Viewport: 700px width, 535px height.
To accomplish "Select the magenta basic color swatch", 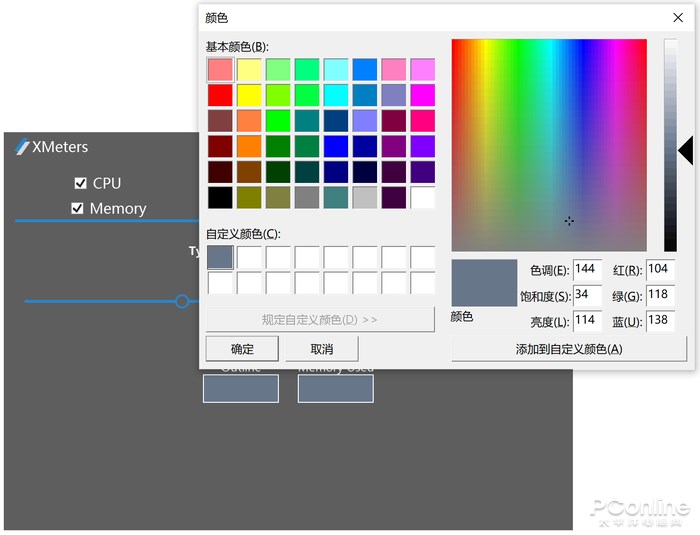I will (x=422, y=95).
